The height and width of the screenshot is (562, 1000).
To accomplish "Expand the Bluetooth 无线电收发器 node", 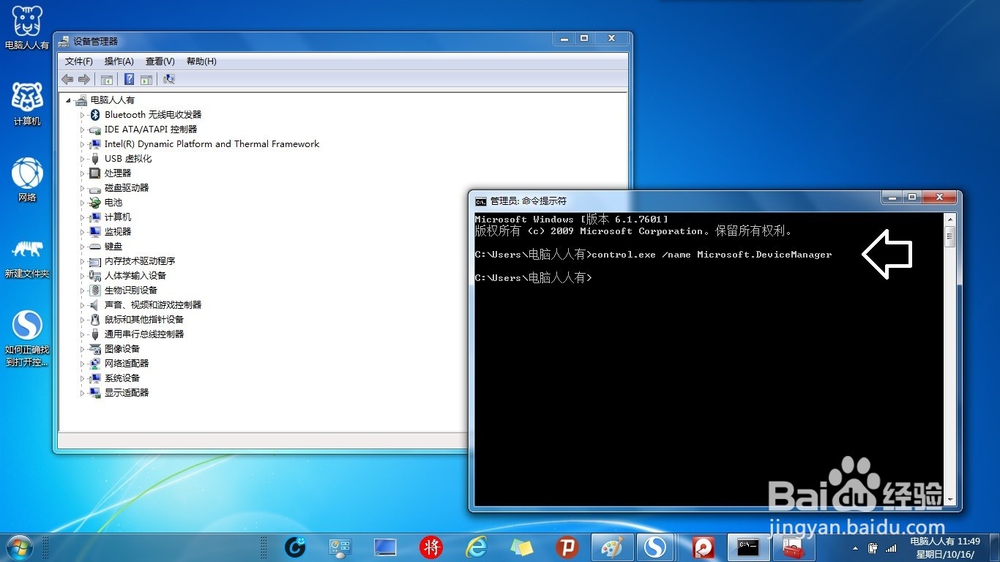I will [82, 115].
